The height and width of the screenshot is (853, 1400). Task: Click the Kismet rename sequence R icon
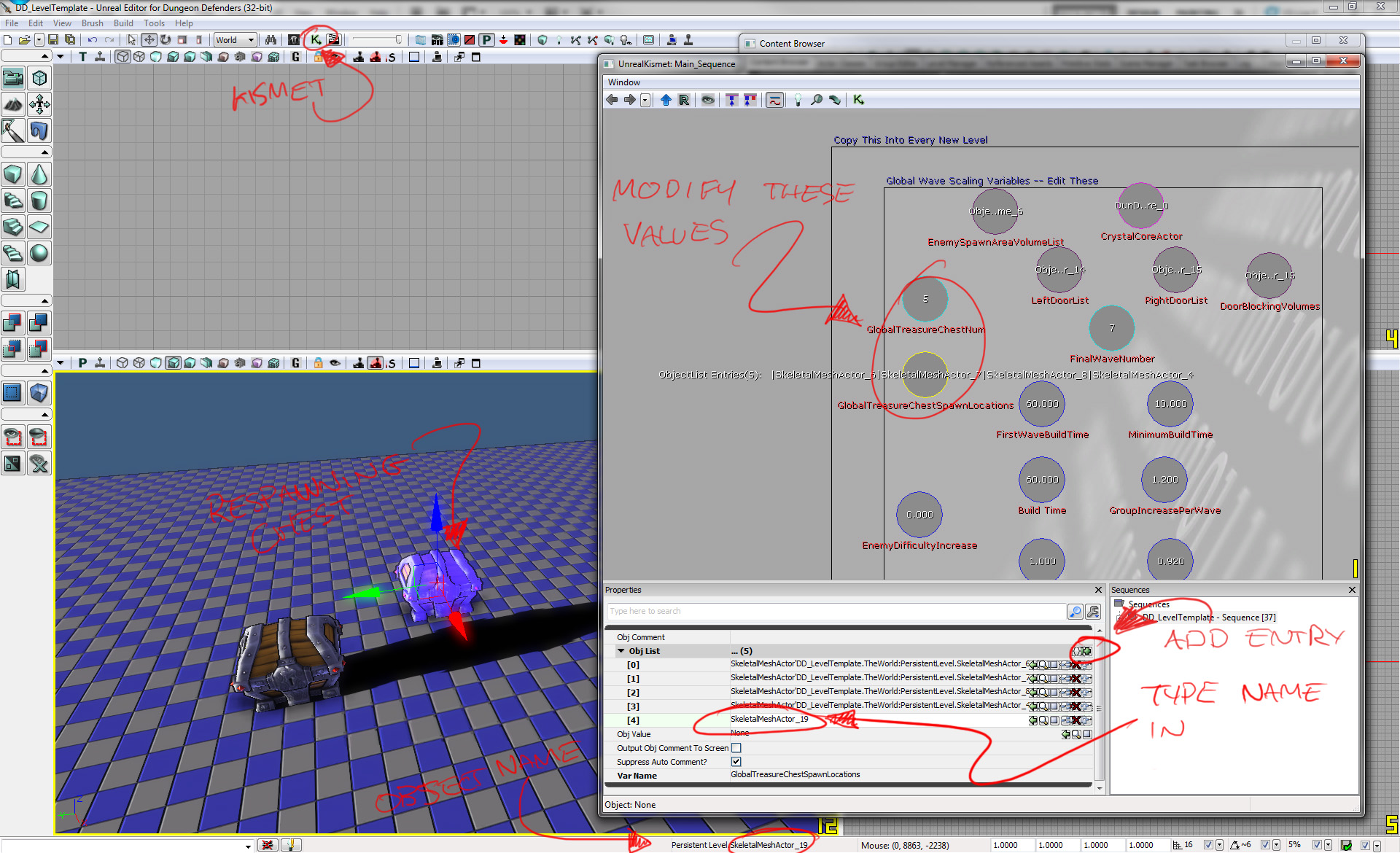coord(683,100)
